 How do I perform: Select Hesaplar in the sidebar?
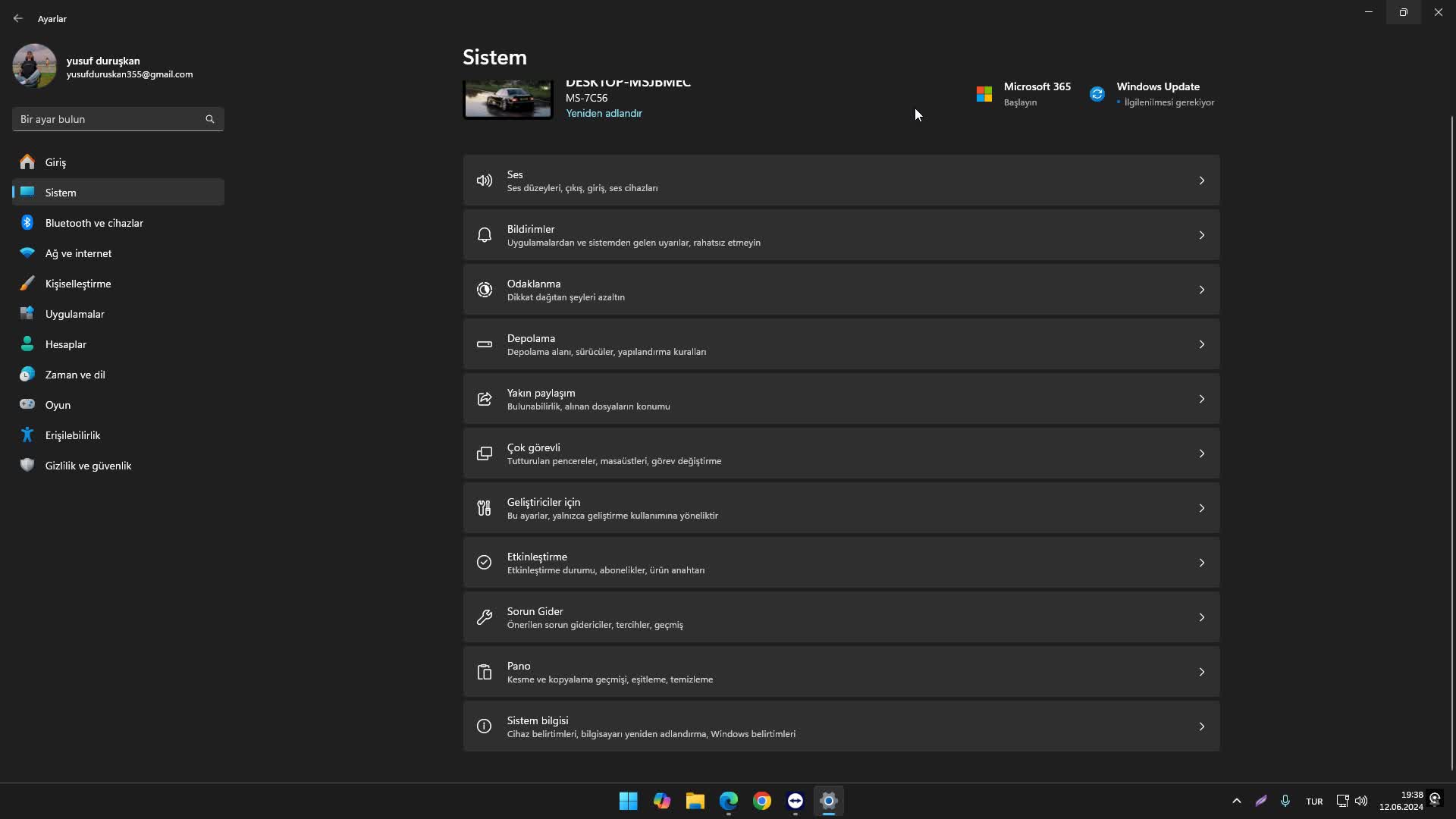click(67, 344)
